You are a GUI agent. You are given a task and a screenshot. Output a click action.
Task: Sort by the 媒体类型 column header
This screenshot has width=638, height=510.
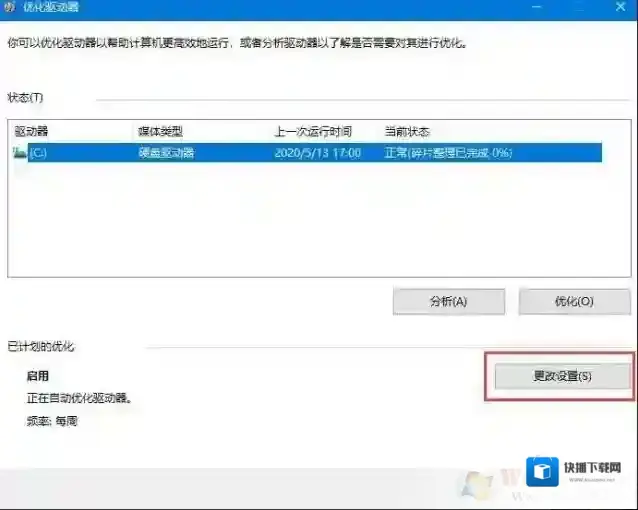(x=160, y=132)
